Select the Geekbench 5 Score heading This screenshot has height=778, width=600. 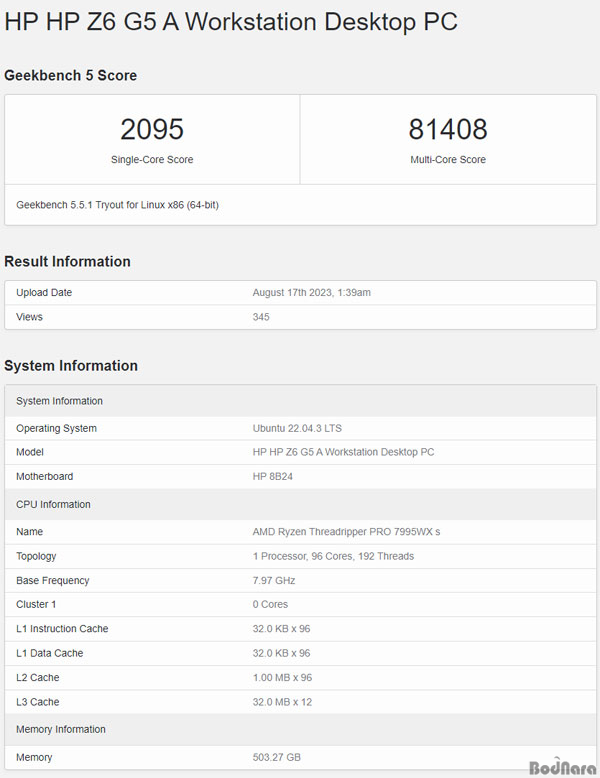click(70, 75)
